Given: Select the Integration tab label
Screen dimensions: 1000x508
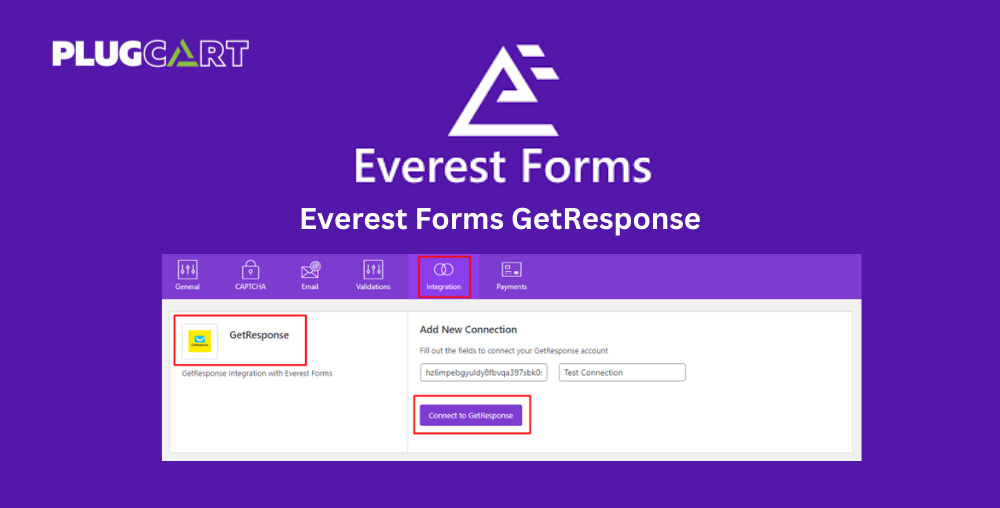Looking at the screenshot, I should pos(443,287).
